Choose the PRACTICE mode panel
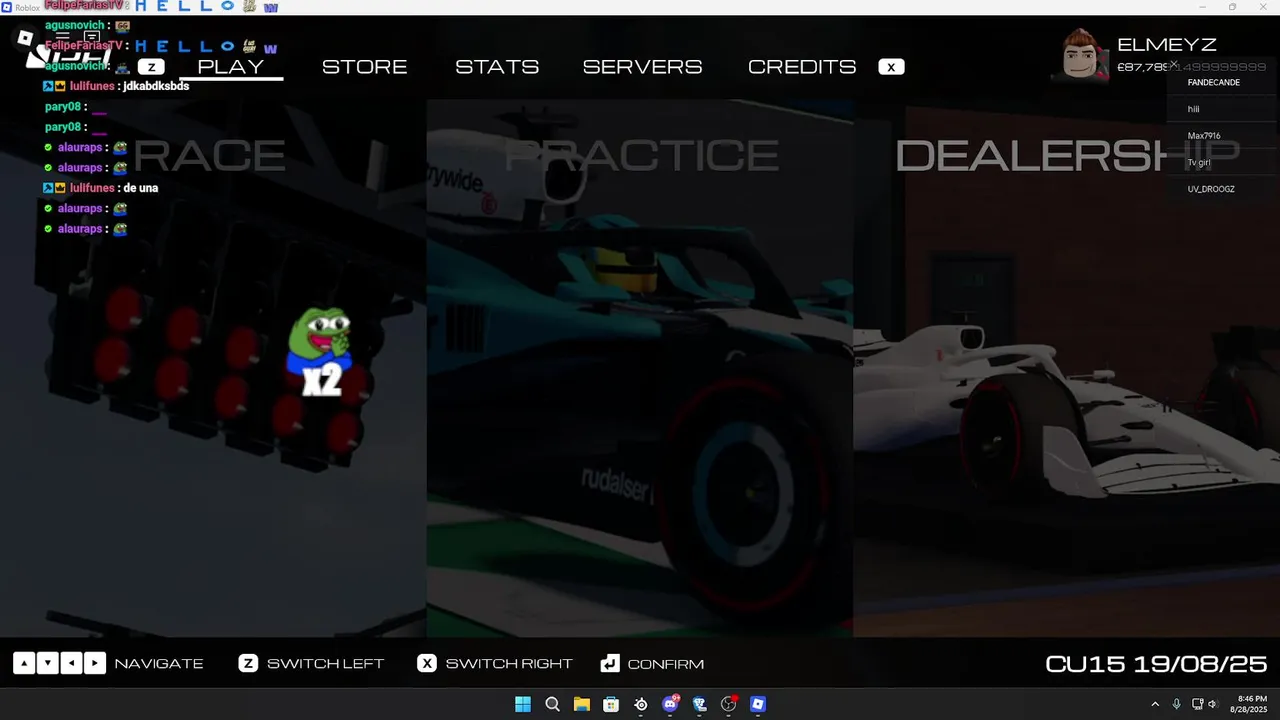This screenshot has width=1280, height=720. point(640,368)
